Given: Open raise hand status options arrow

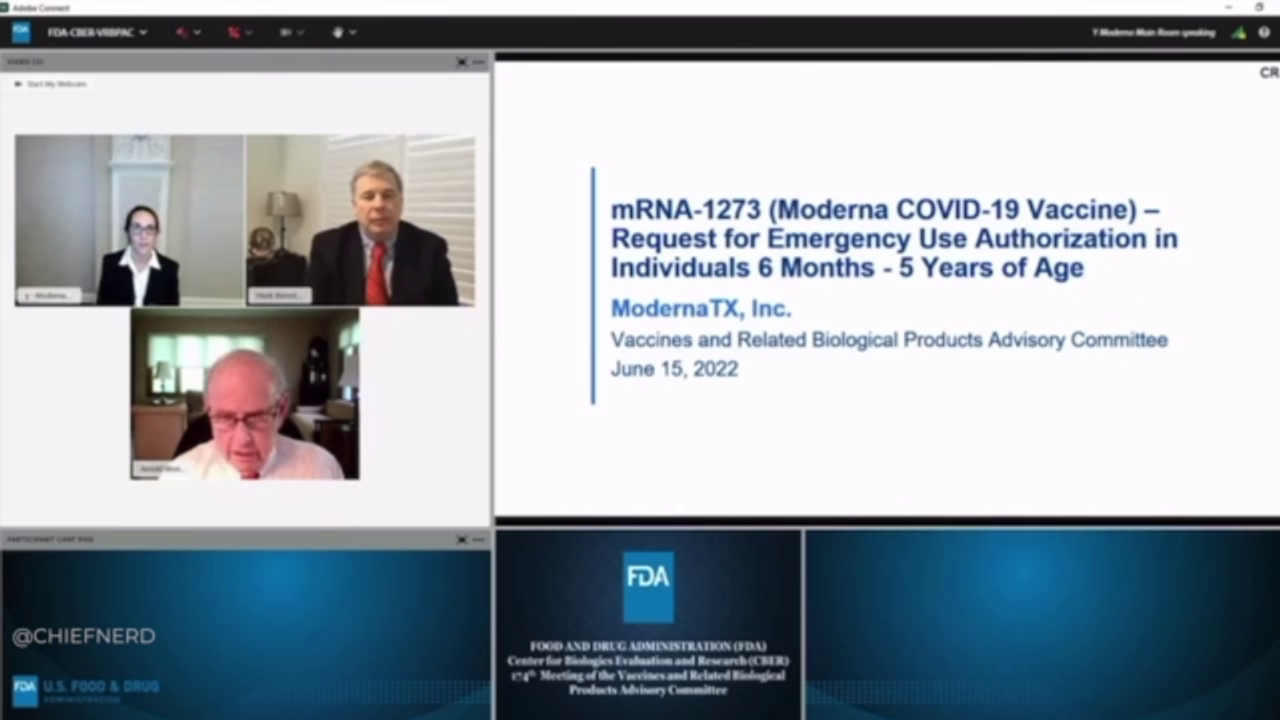Looking at the screenshot, I should pyautogui.click(x=353, y=32).
